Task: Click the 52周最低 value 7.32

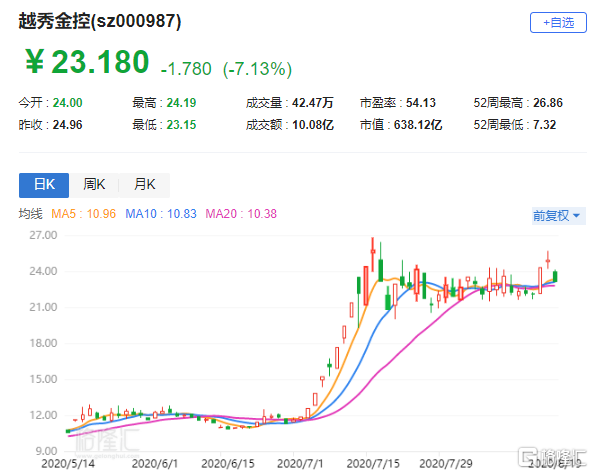Action: click(x=544, y=125)
